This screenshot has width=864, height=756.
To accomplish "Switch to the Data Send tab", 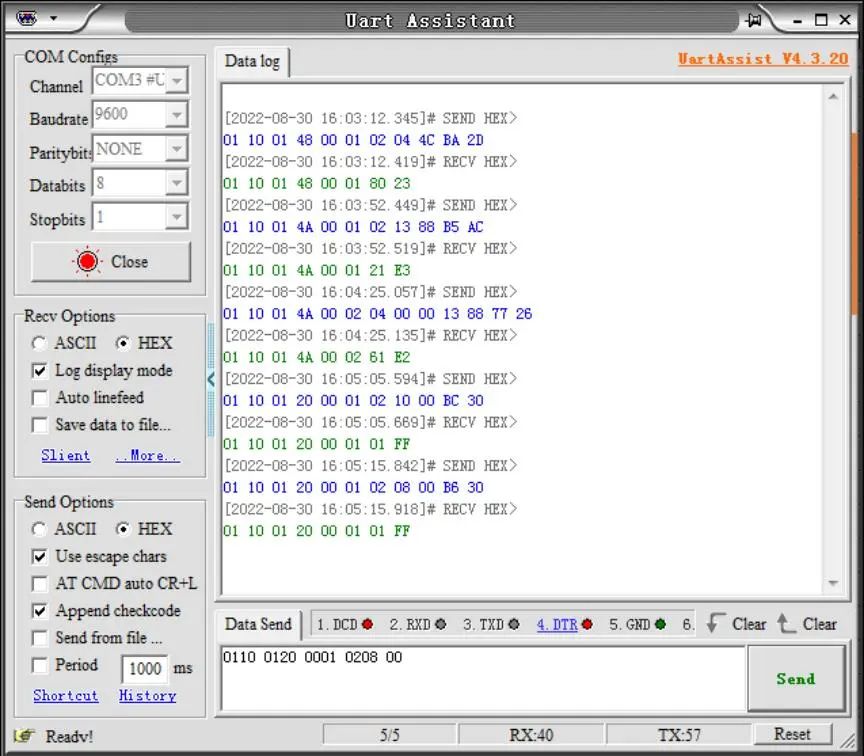I will [258, 624].
